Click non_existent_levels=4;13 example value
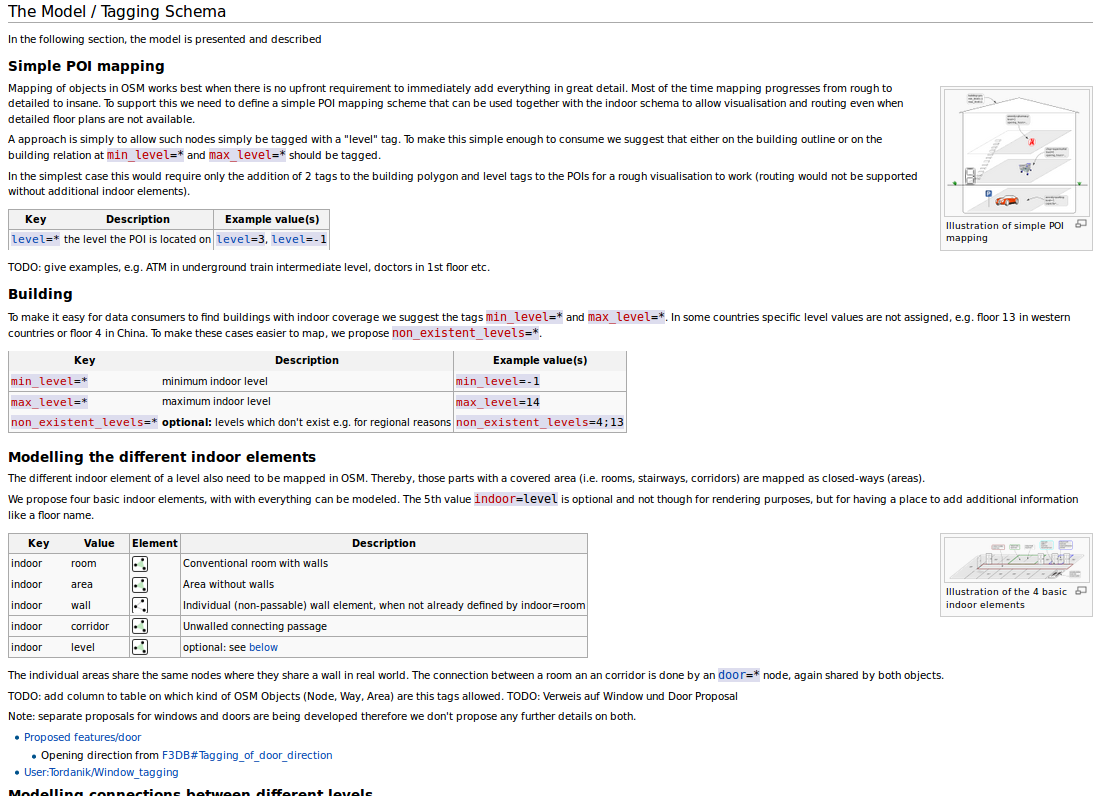 coord(539,423)
